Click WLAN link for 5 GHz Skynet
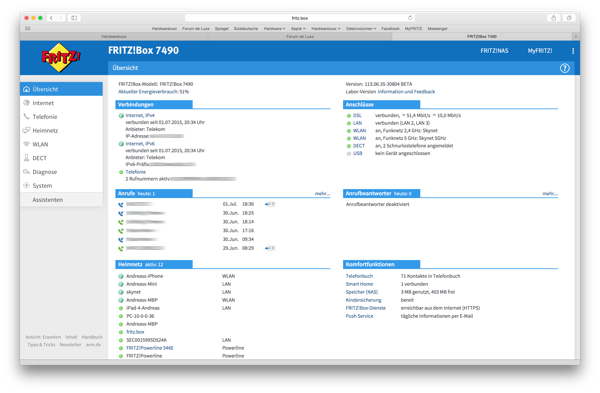600x393 pixels. [x=359, y=138]
